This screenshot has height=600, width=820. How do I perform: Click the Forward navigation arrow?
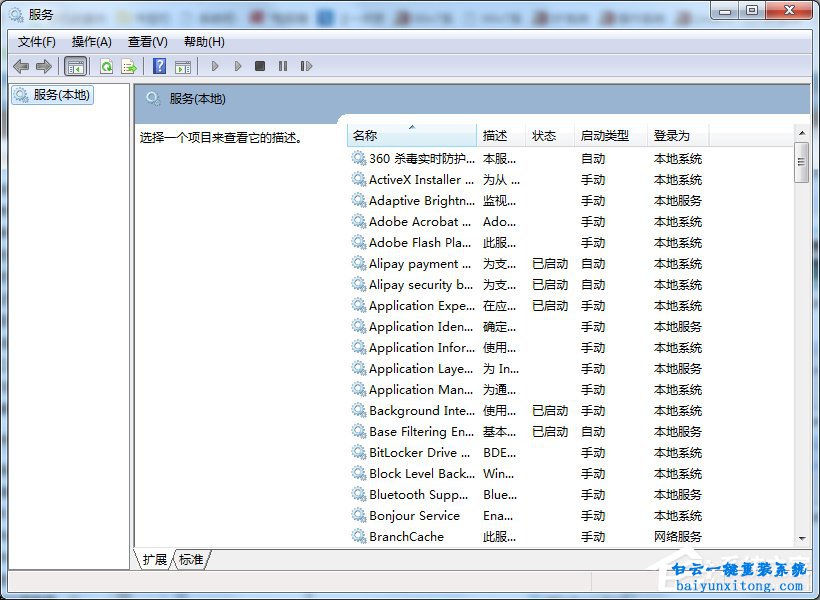[44, 66]
